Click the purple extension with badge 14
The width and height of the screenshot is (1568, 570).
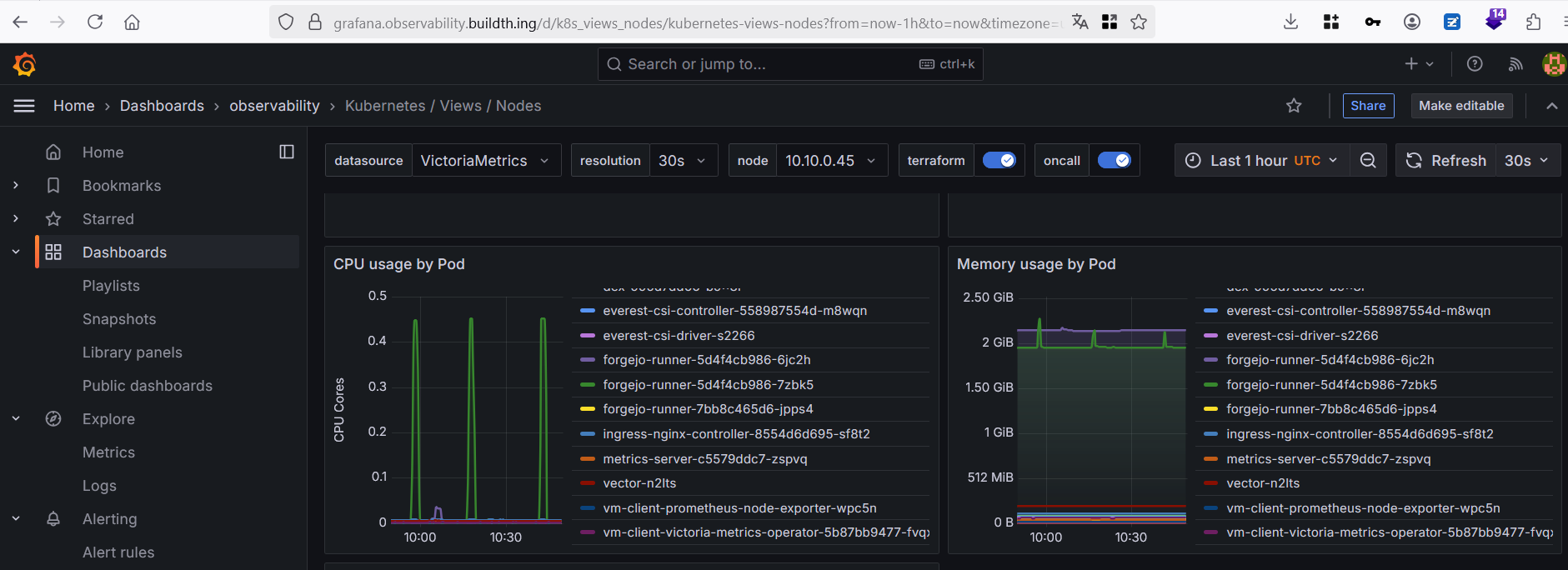pos(1495,19)
